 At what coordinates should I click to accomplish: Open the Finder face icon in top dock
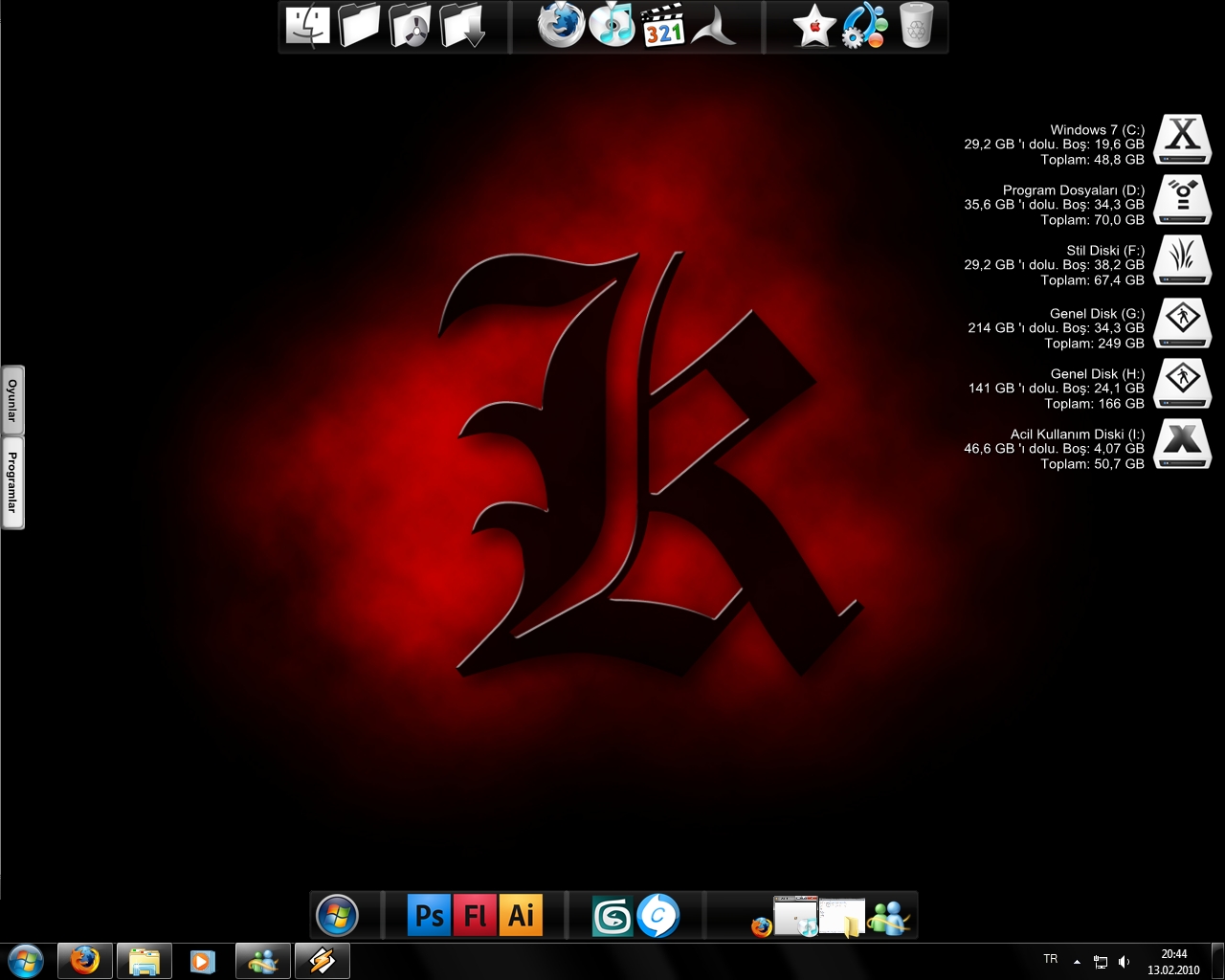point(307,26)
